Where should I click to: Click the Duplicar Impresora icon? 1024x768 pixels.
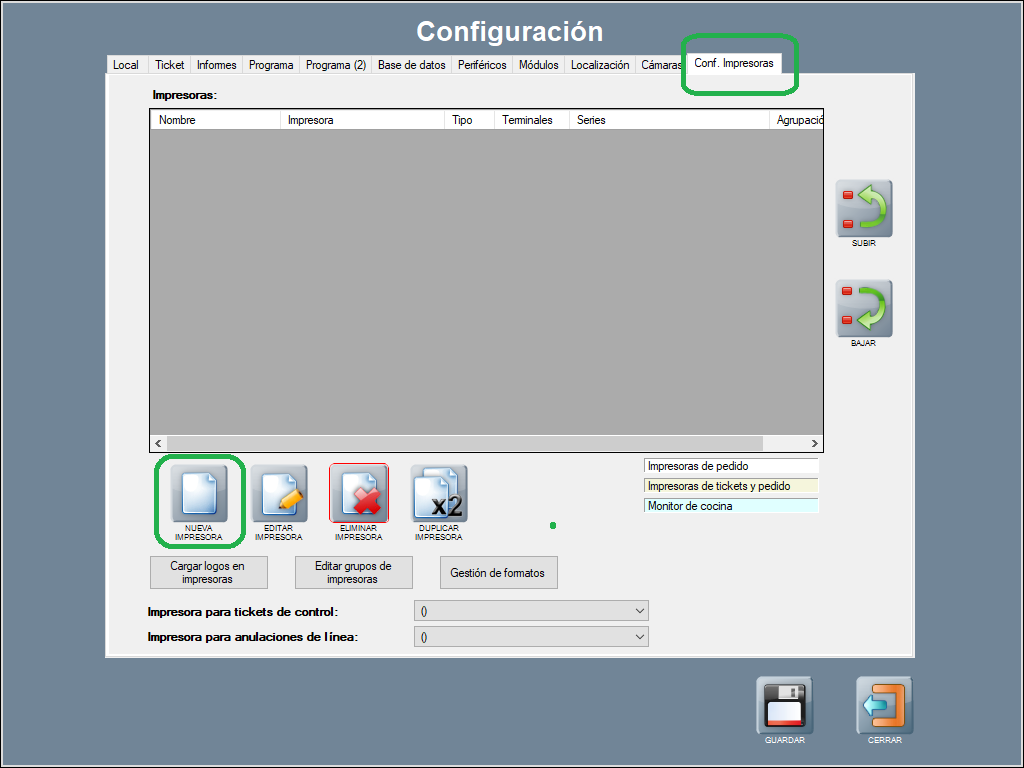coord(438,493)
